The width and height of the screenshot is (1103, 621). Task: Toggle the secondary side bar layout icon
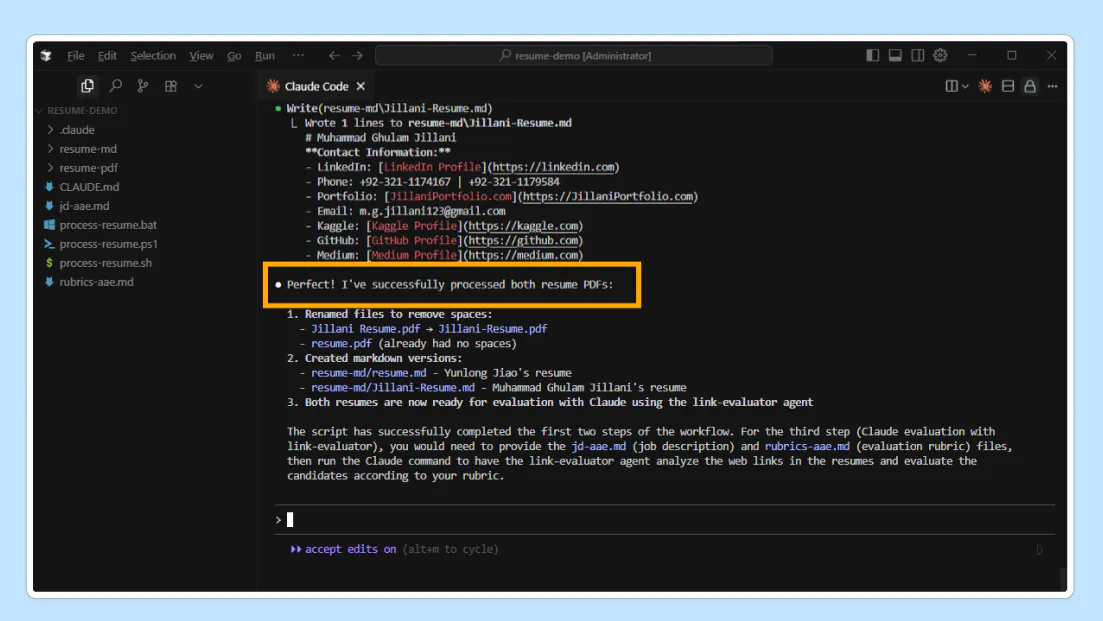(x=917, y=55)
